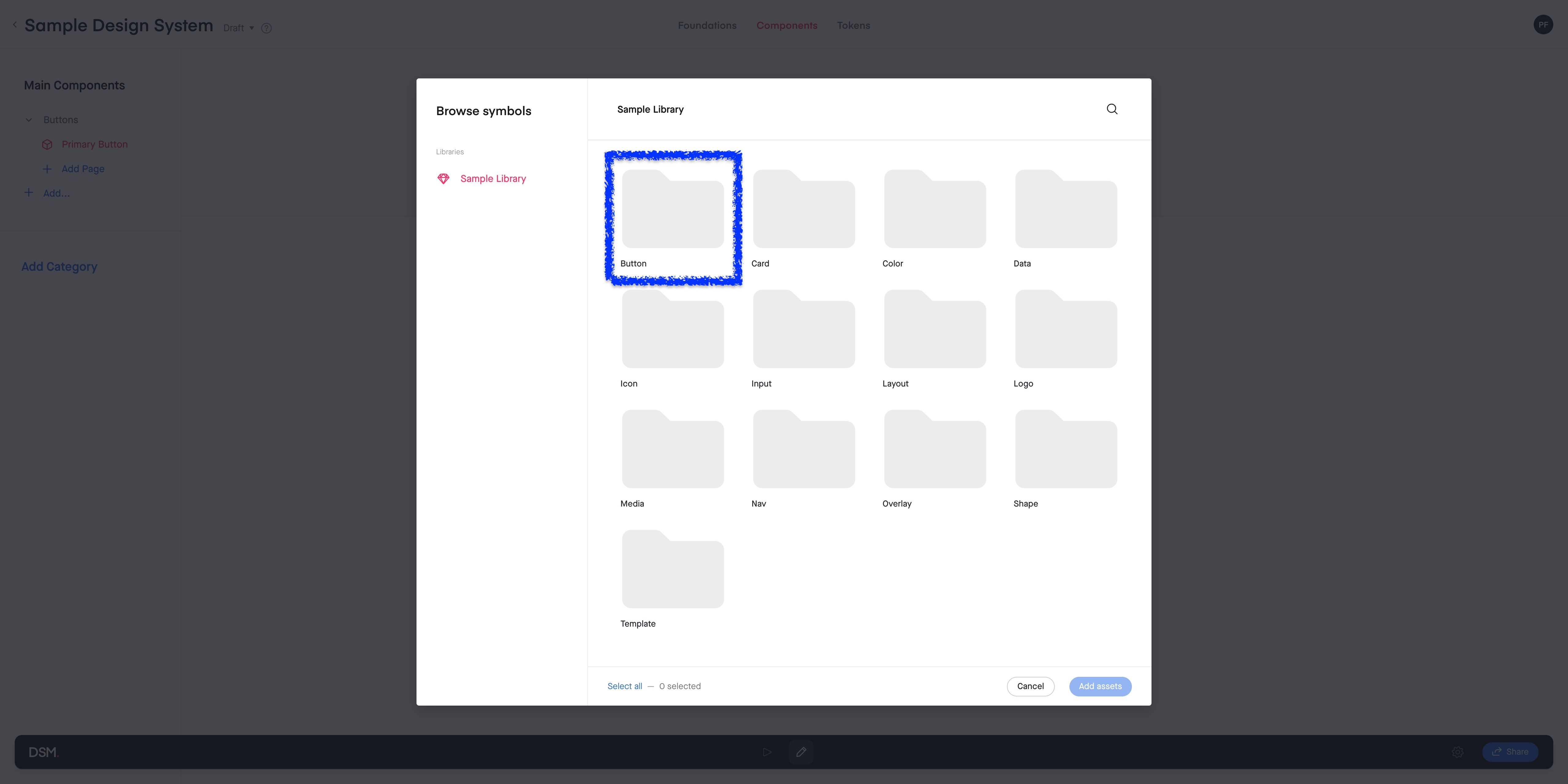Click the Select all link
Image resolution: width=1568 pixels, height=784 pixels.
[x=624, y=686]
